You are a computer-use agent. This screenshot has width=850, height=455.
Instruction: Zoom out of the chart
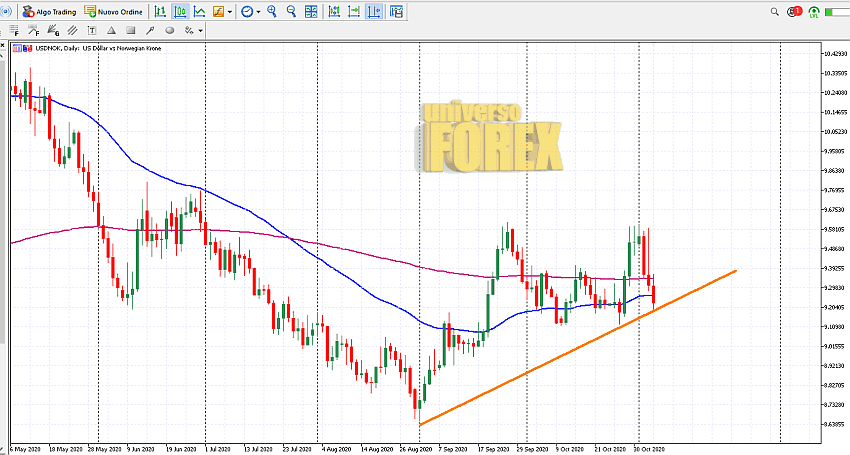pos(291,12)
